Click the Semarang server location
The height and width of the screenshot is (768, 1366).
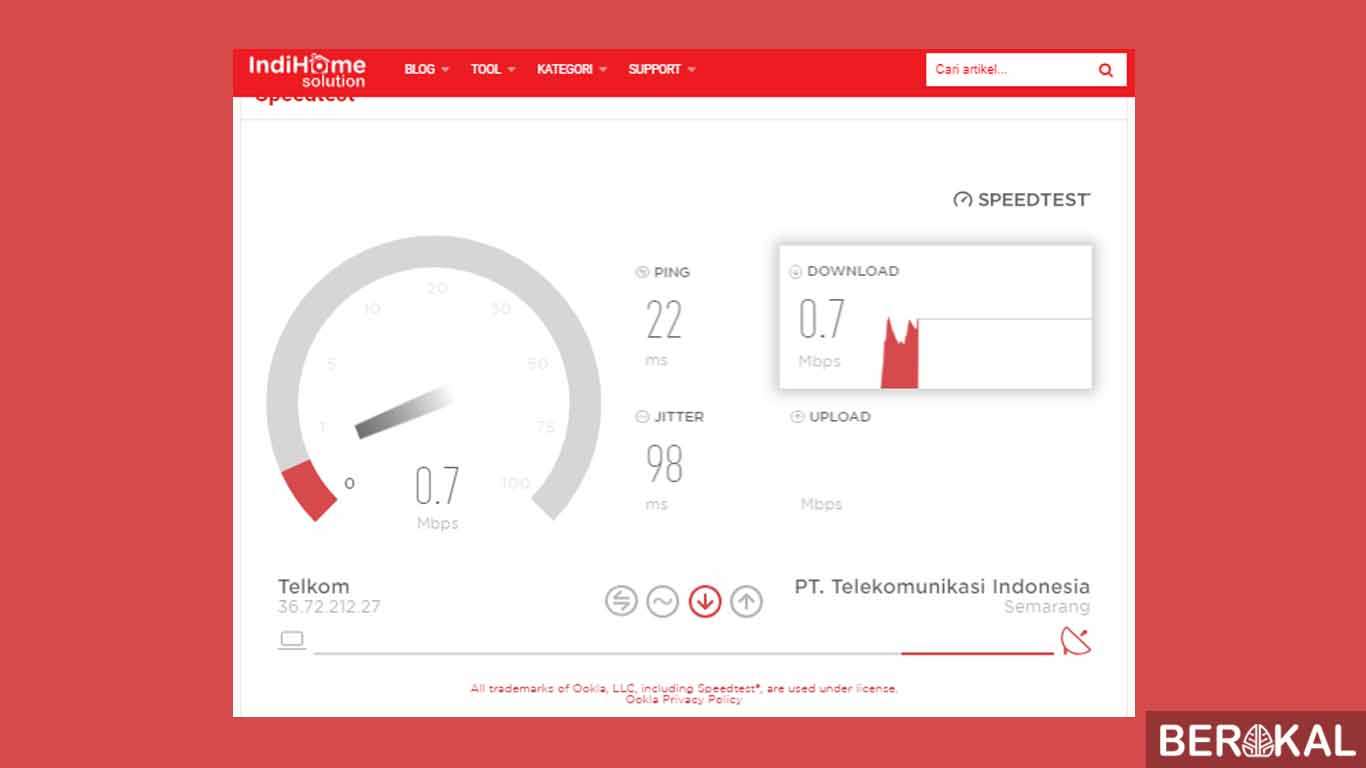(x=1047, y=607)
